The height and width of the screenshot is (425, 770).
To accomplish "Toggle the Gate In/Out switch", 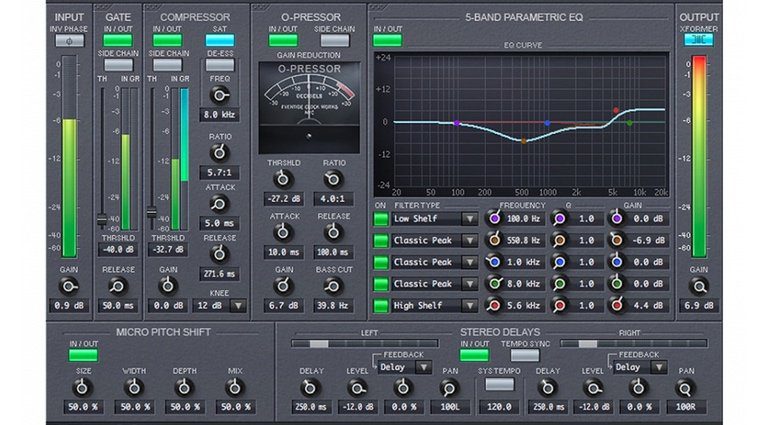I will tap(118, 42).
